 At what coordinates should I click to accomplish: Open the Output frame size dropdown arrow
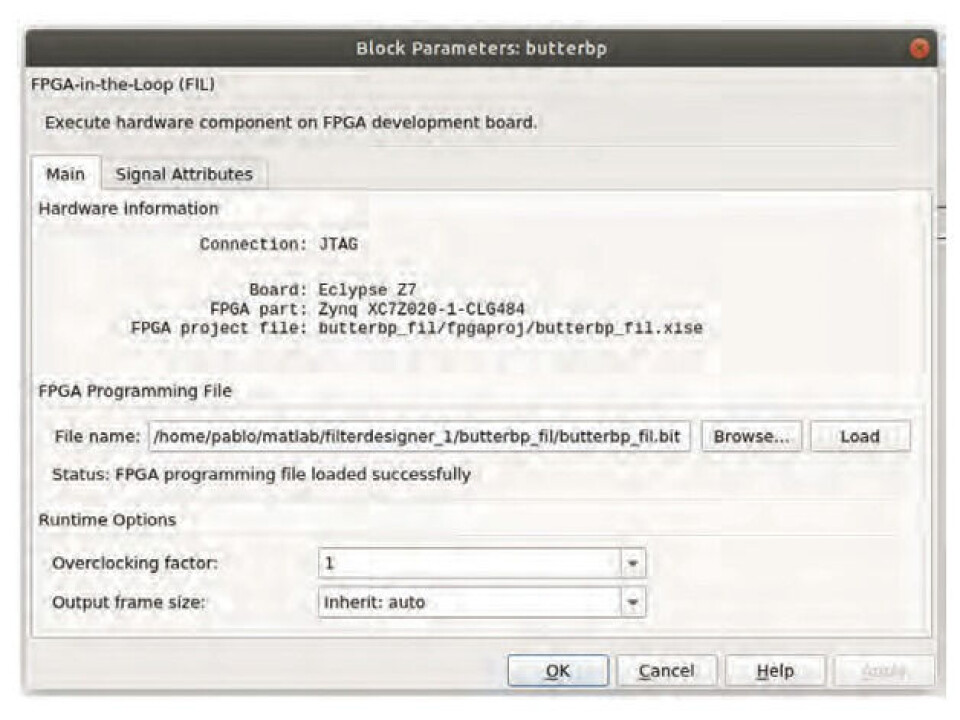pyautogui.click(x=633, y=602)
